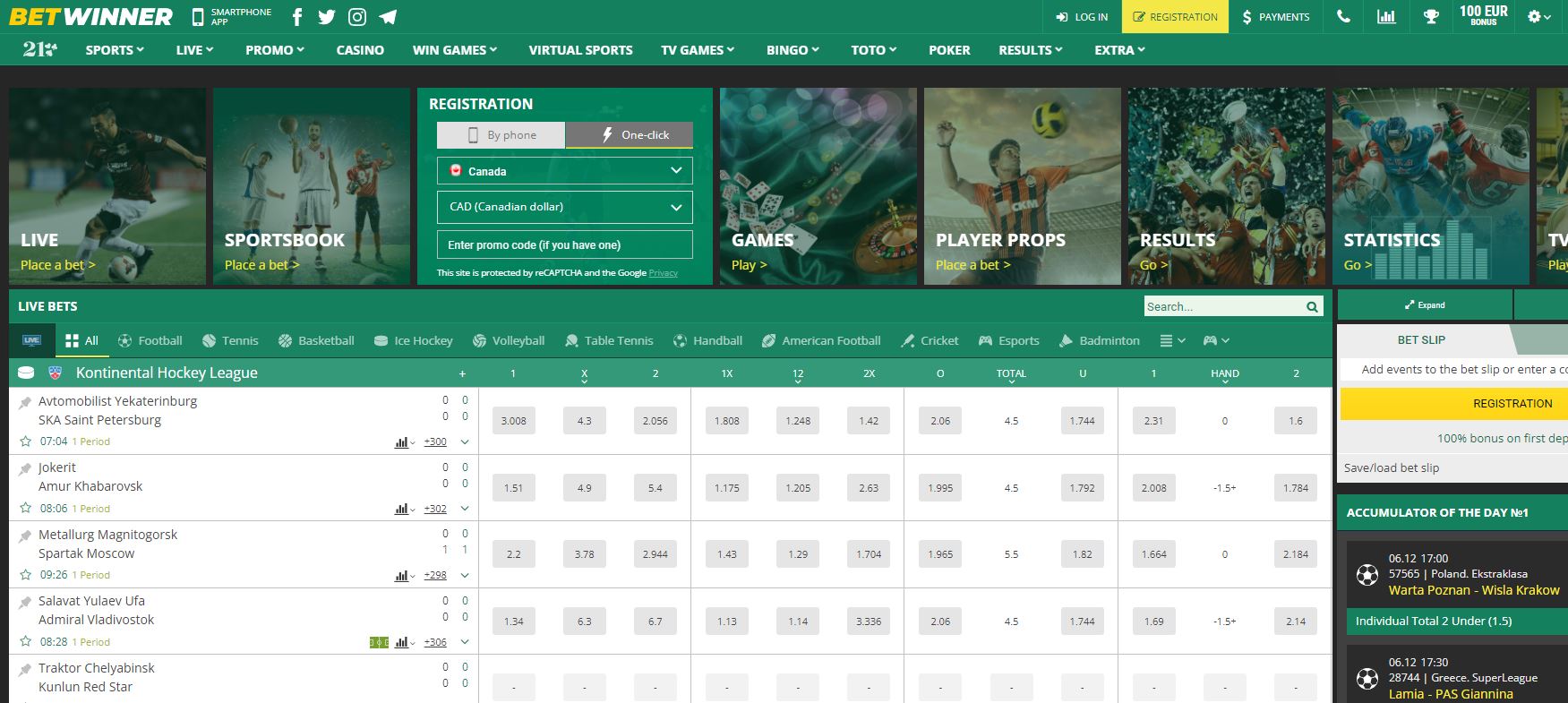Select the Ice Hockey sport tab
This screenshot has height=703, width=1568.
point(413,341)
